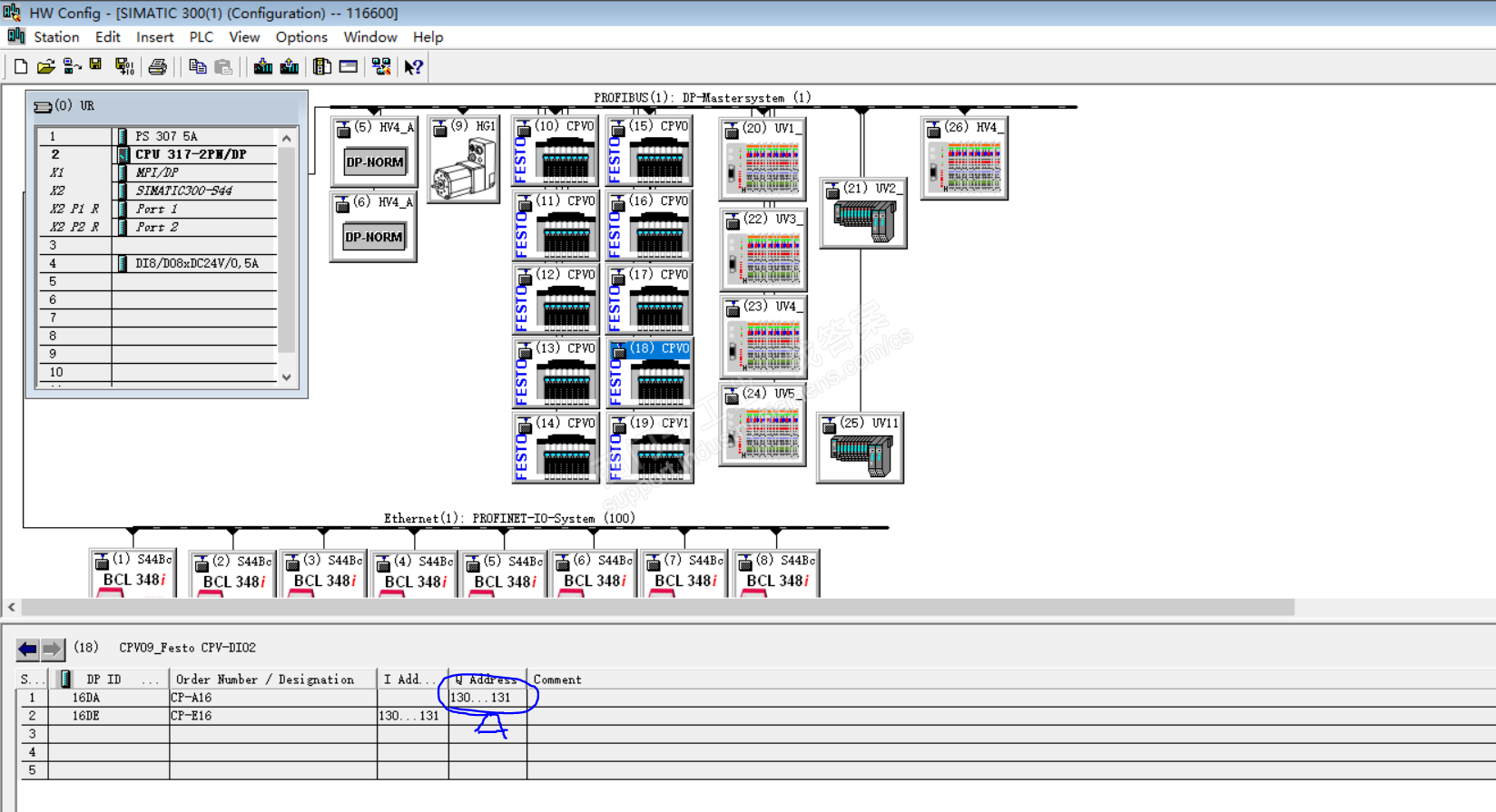The width and height of the screenshot is (1496, 812).
Task: Click the Save and Compile icon
Action: 124,66
